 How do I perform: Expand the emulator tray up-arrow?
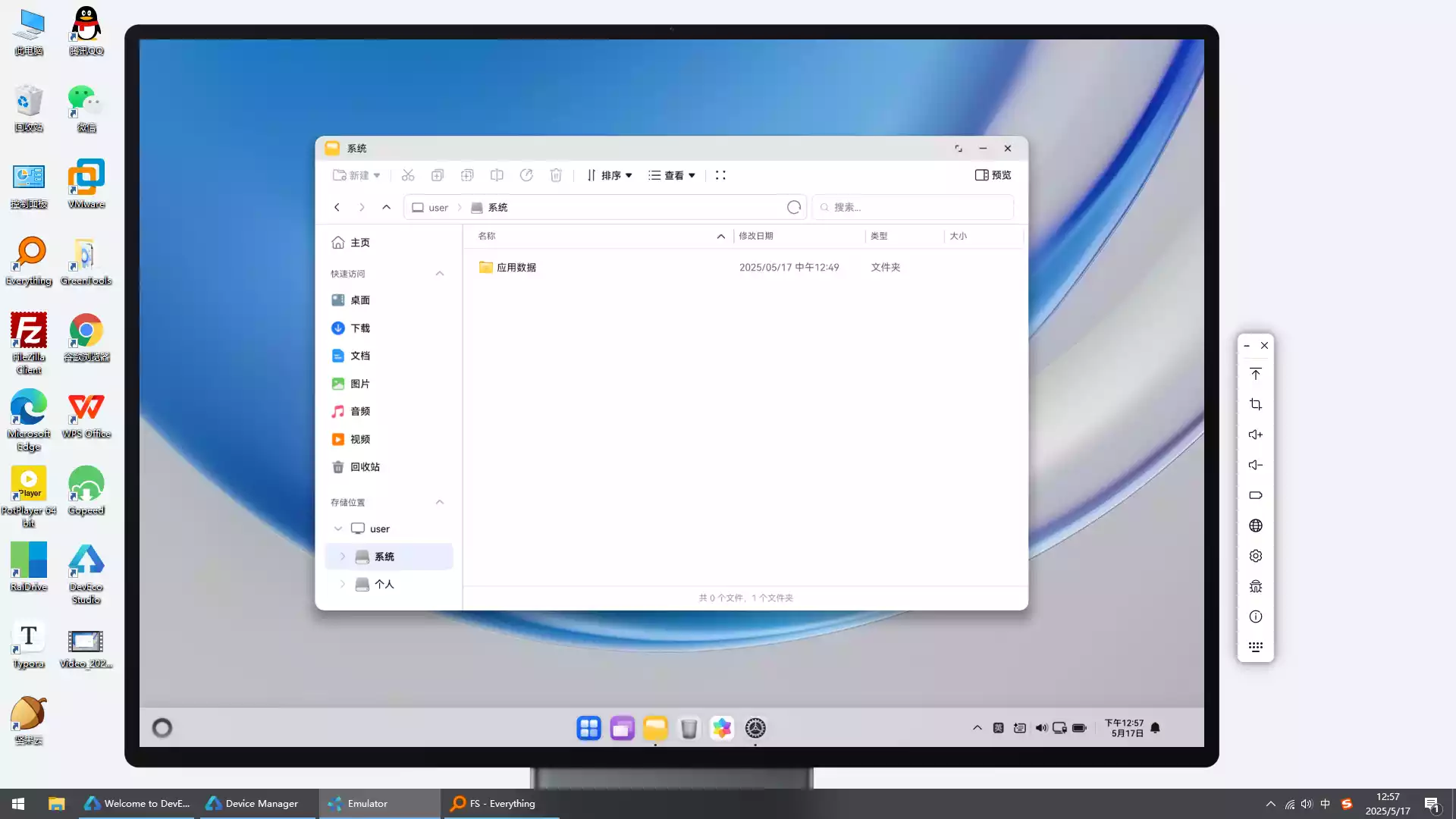977,728
